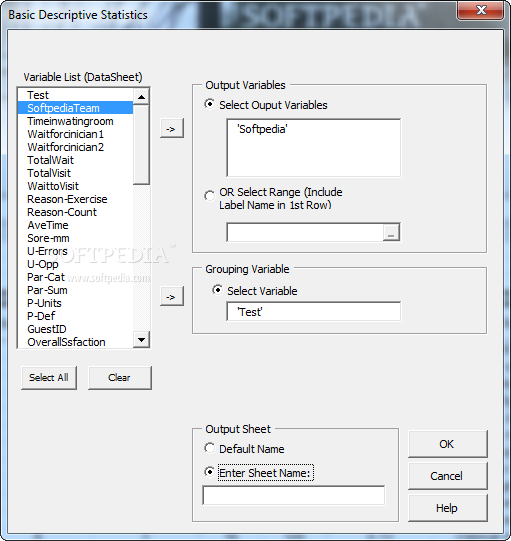Select 'Waitforcinician2' variable
The image size is (511, 541).
pos(75,147)
